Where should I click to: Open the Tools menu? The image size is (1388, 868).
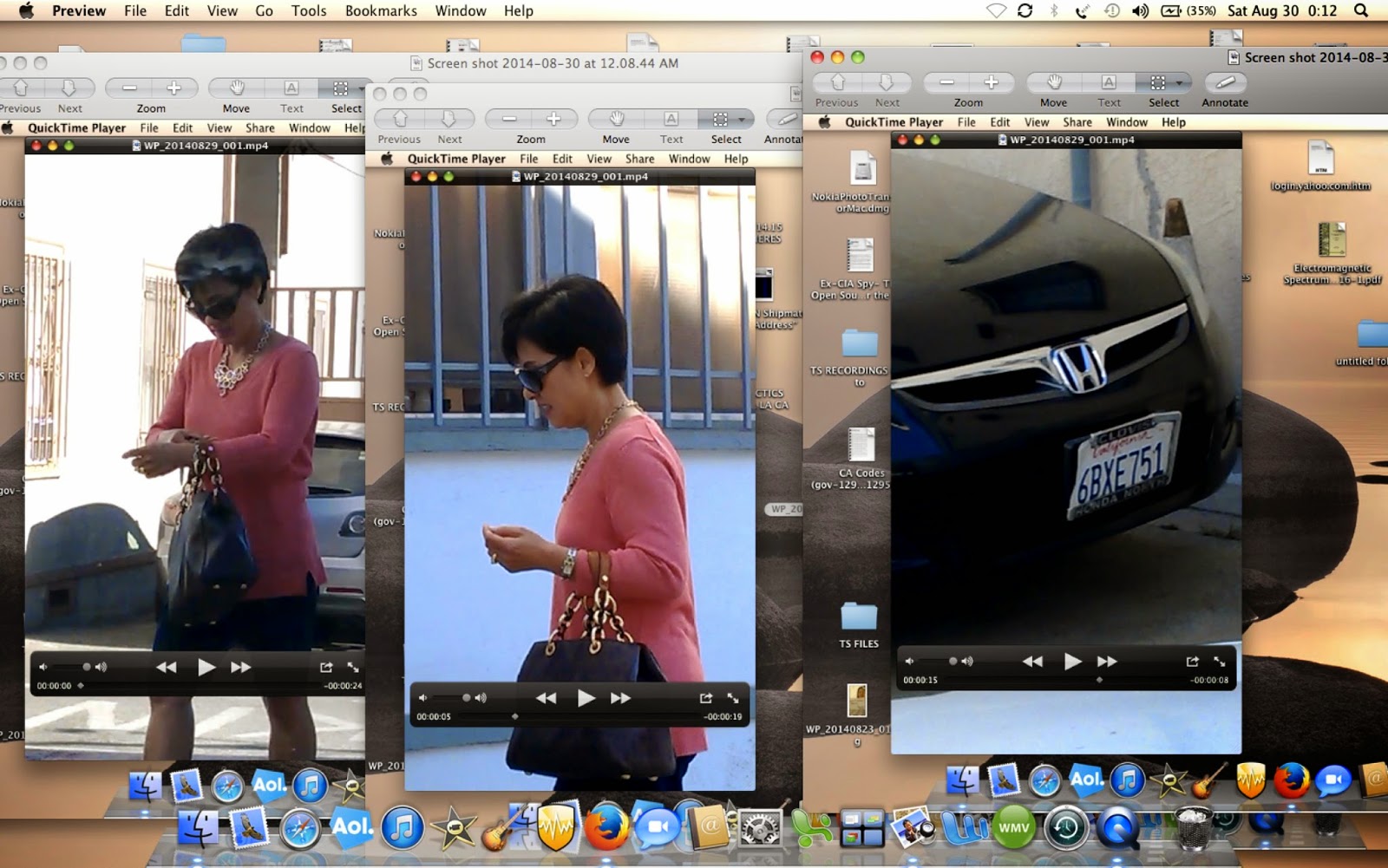309,10
